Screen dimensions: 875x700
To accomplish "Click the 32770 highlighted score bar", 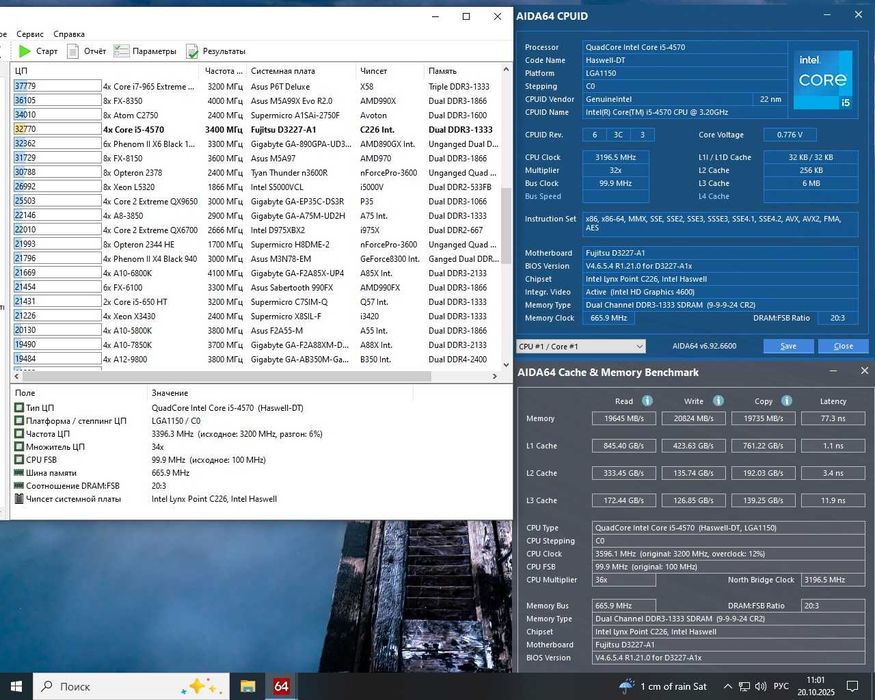I will tap(57, 129).
